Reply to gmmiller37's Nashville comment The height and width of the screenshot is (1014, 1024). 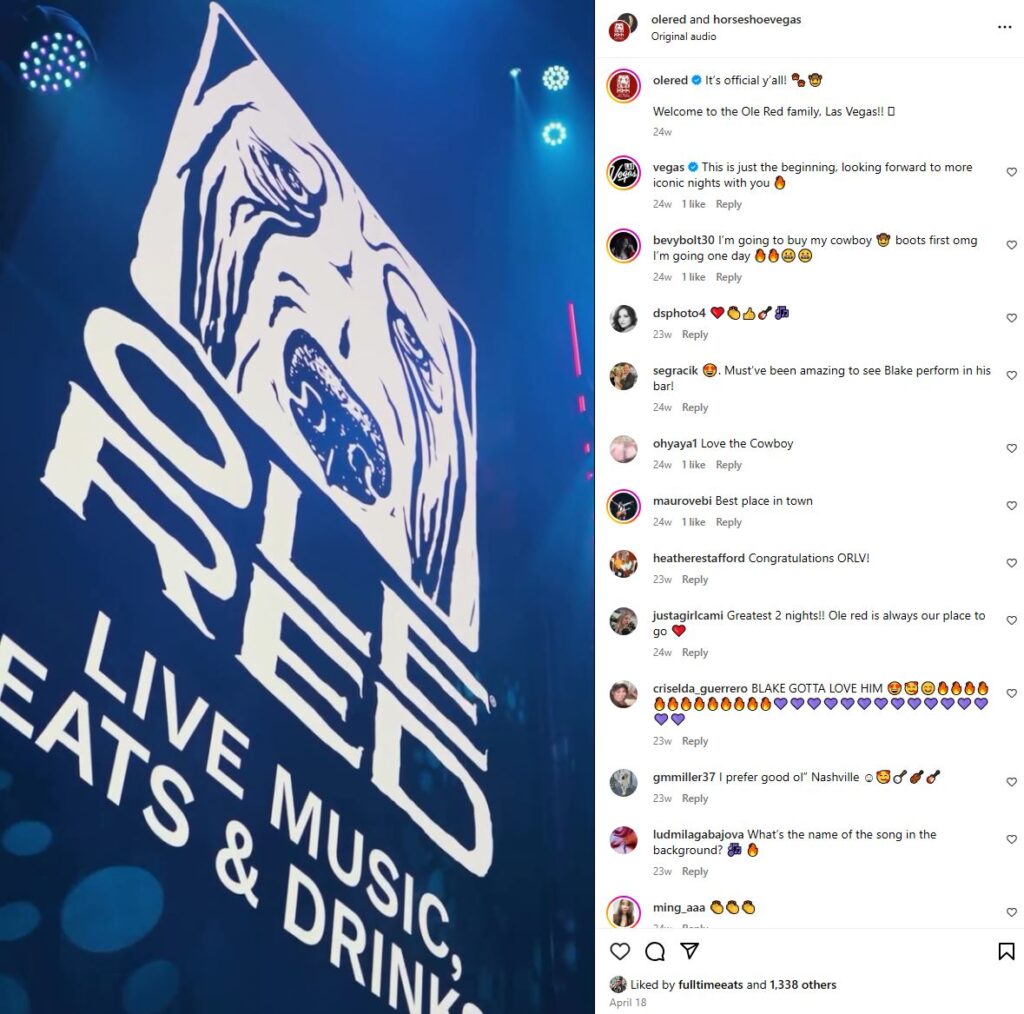(694, 799)
